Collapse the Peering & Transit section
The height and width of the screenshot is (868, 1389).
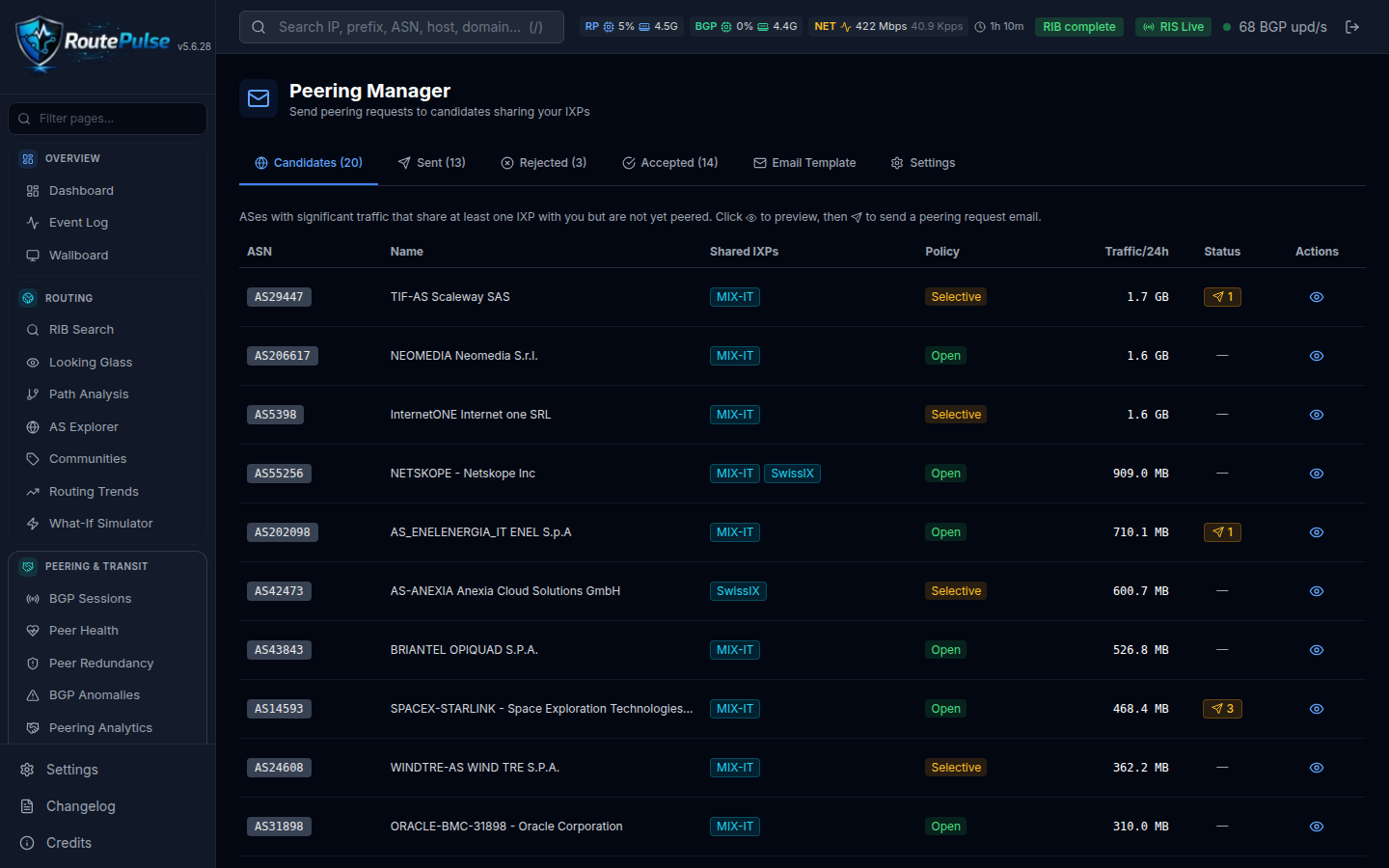click(x=96, y=566)
